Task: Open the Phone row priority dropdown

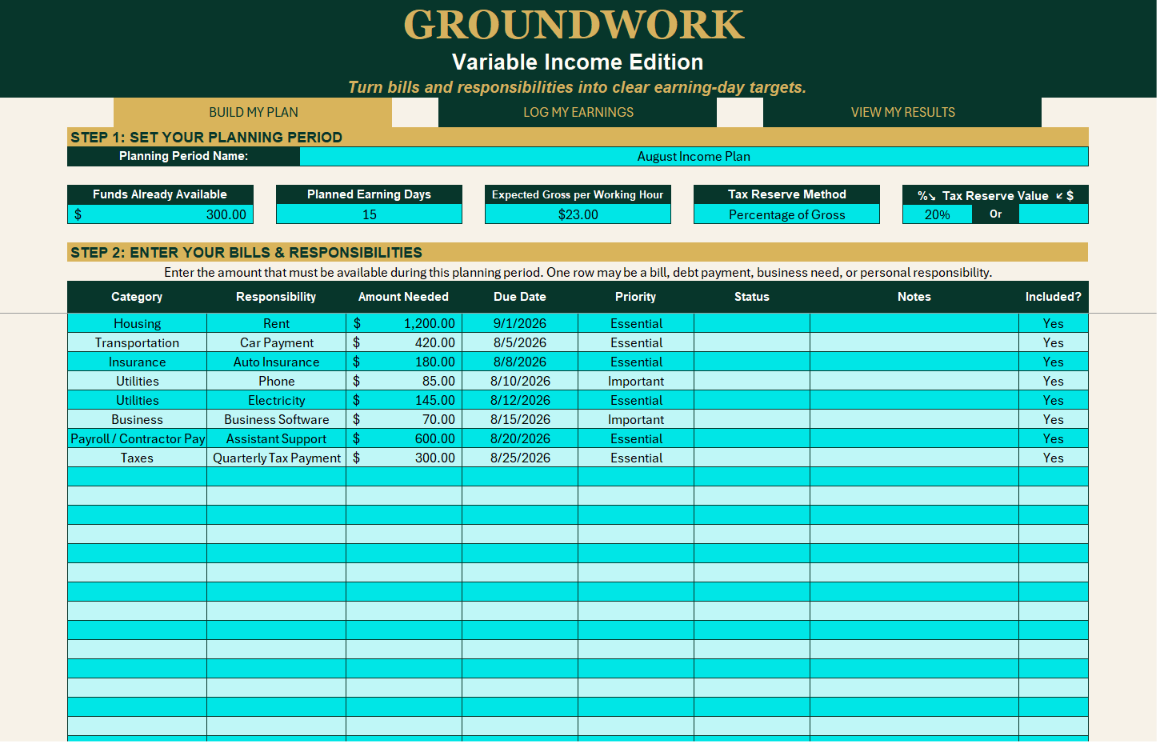Action: pyautogui.click(x=636, y=381)
